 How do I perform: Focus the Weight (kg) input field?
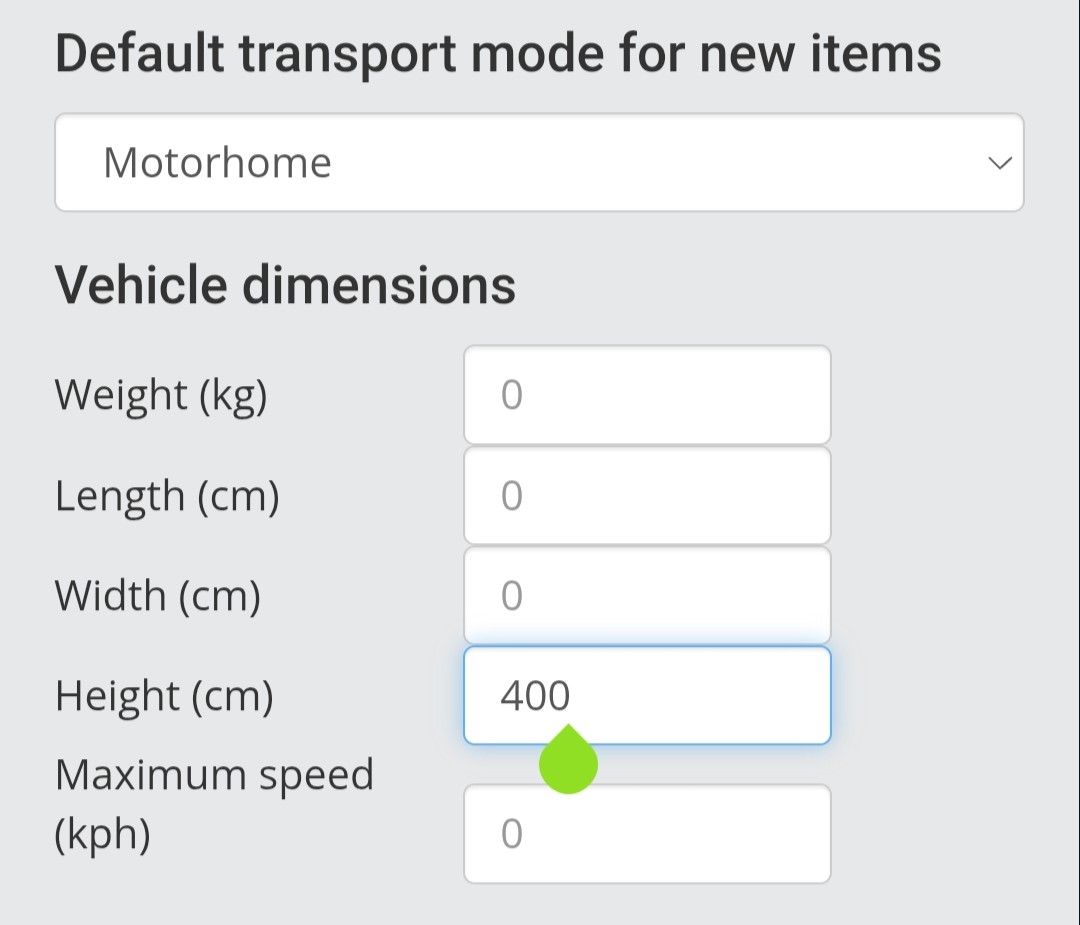pos(646,396)
